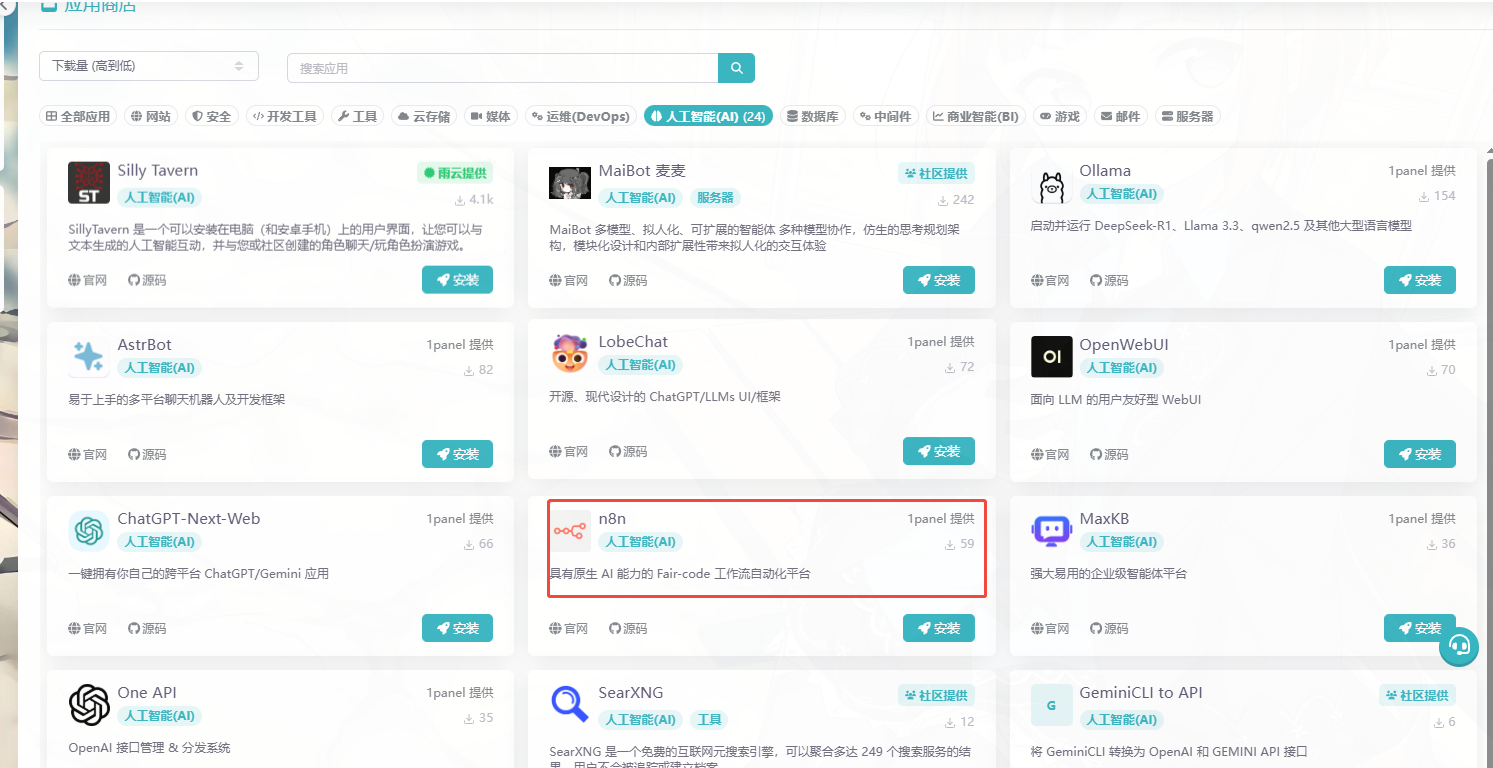Click the MaxKB robot icon
Image resolution: width=1493 pixels, height=768 pixels.
click(1051, 531)
